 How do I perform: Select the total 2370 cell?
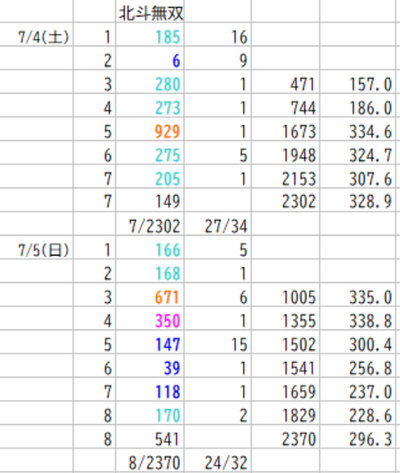coord(286,439)
